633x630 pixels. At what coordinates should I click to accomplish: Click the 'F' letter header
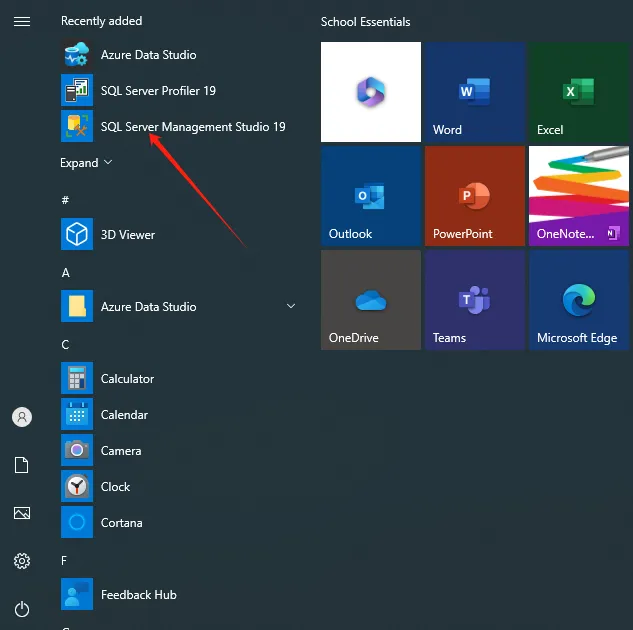[x=64, y=561]
